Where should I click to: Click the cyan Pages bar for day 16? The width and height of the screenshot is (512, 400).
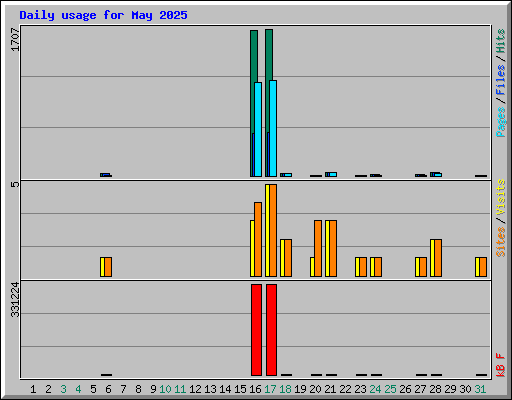(x=258, y=129)
